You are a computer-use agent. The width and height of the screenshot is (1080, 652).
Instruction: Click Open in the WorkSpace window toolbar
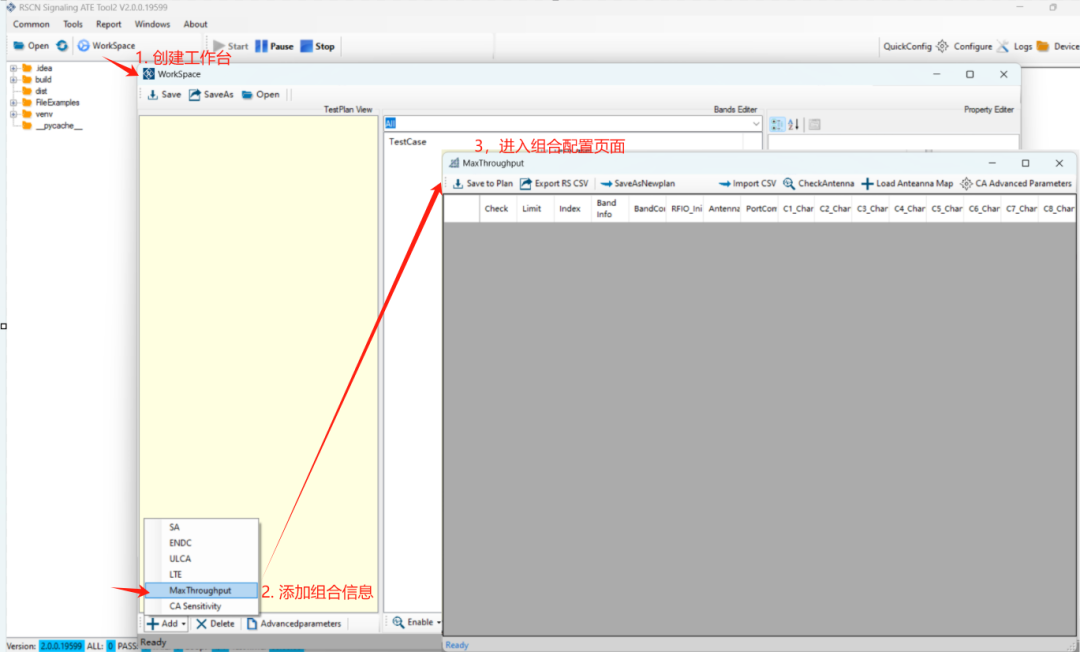click(x=260, y=94)
